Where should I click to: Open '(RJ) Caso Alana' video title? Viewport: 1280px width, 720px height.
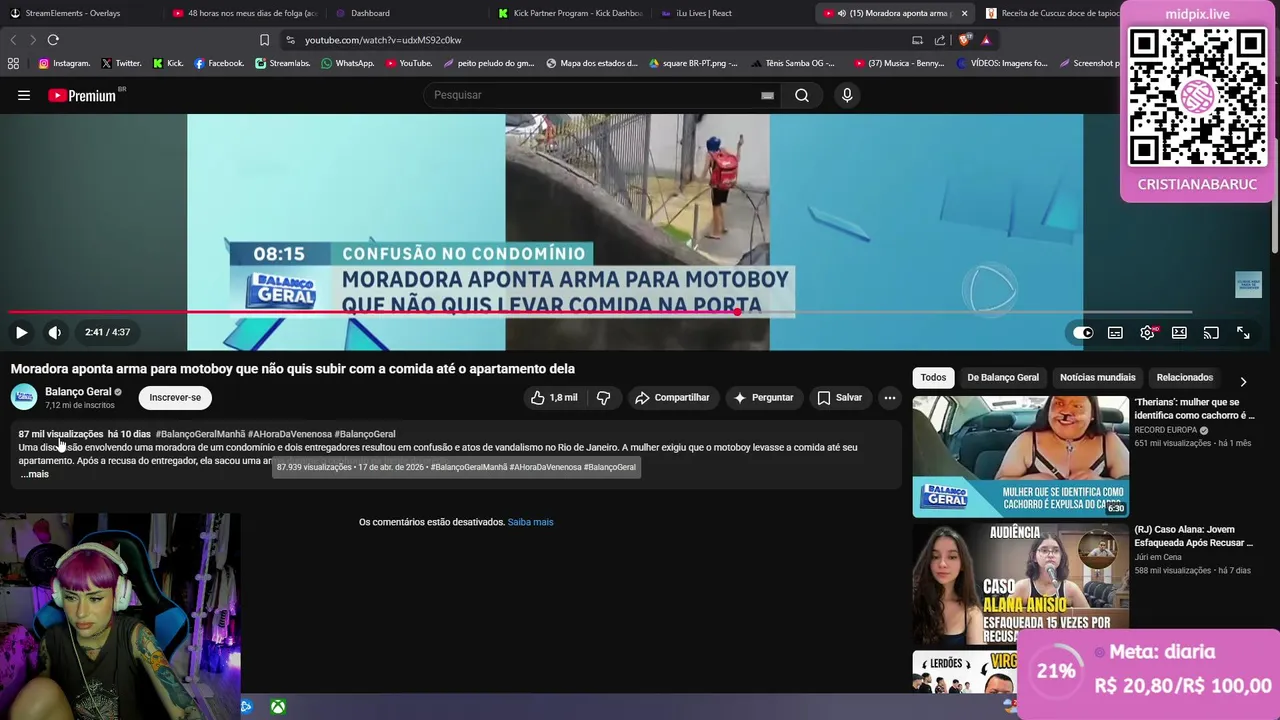pos(1193,536)
